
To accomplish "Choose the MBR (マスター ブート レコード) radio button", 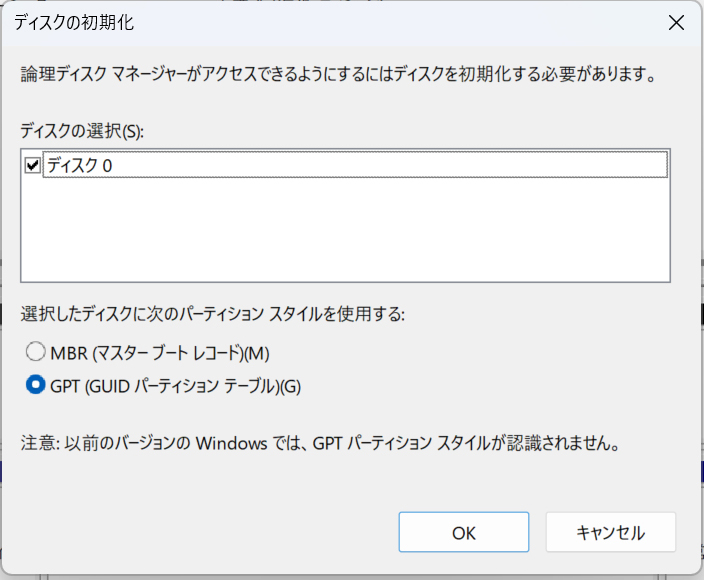I will [35, 352].
